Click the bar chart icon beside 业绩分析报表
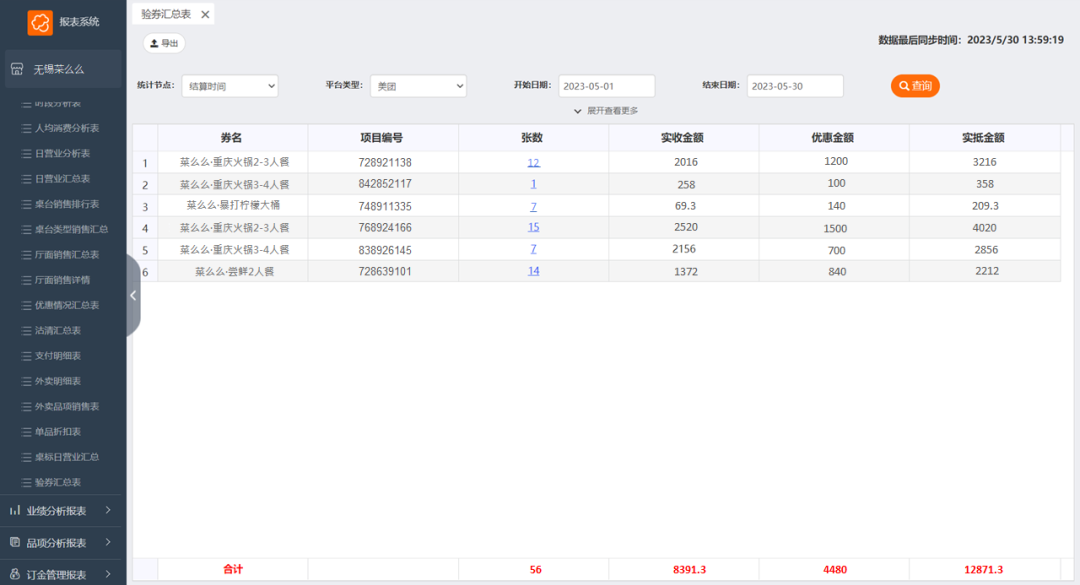Screen dimensions: 1080x585 click(x=15, y=511)
